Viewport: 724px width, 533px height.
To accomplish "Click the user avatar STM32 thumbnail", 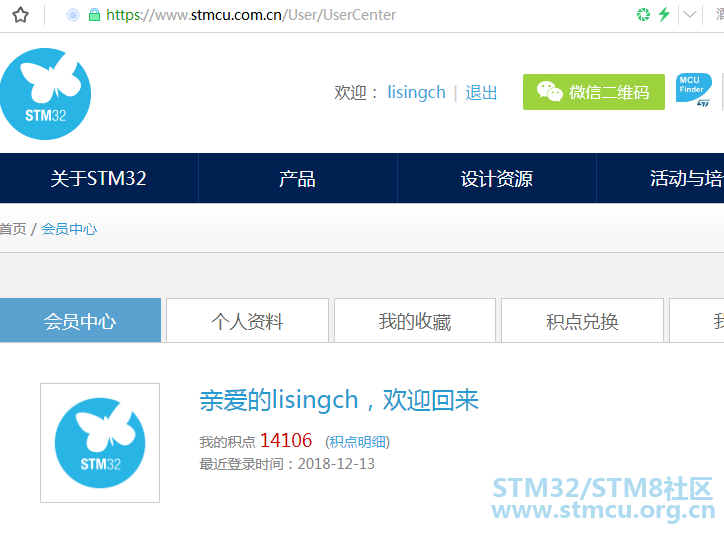I will pyautogui.click(x=100, y=443).
